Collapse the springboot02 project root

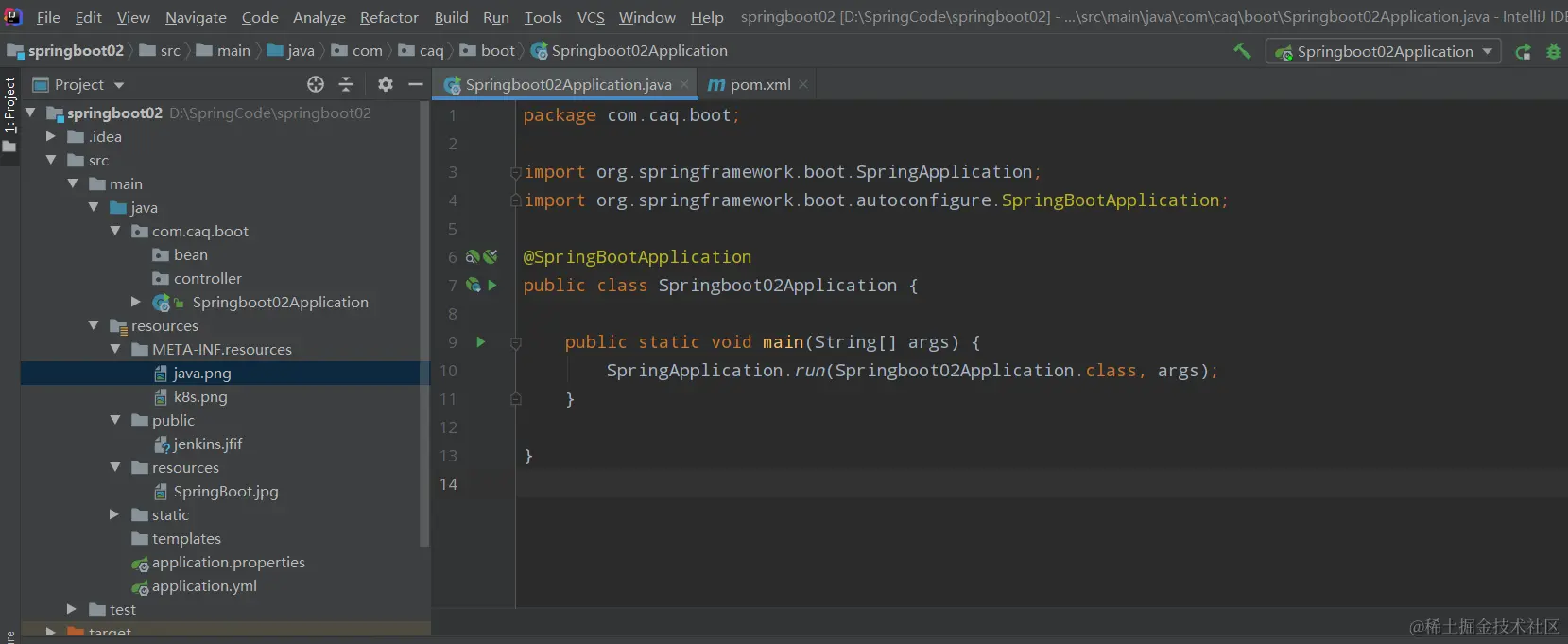point(30,113)
